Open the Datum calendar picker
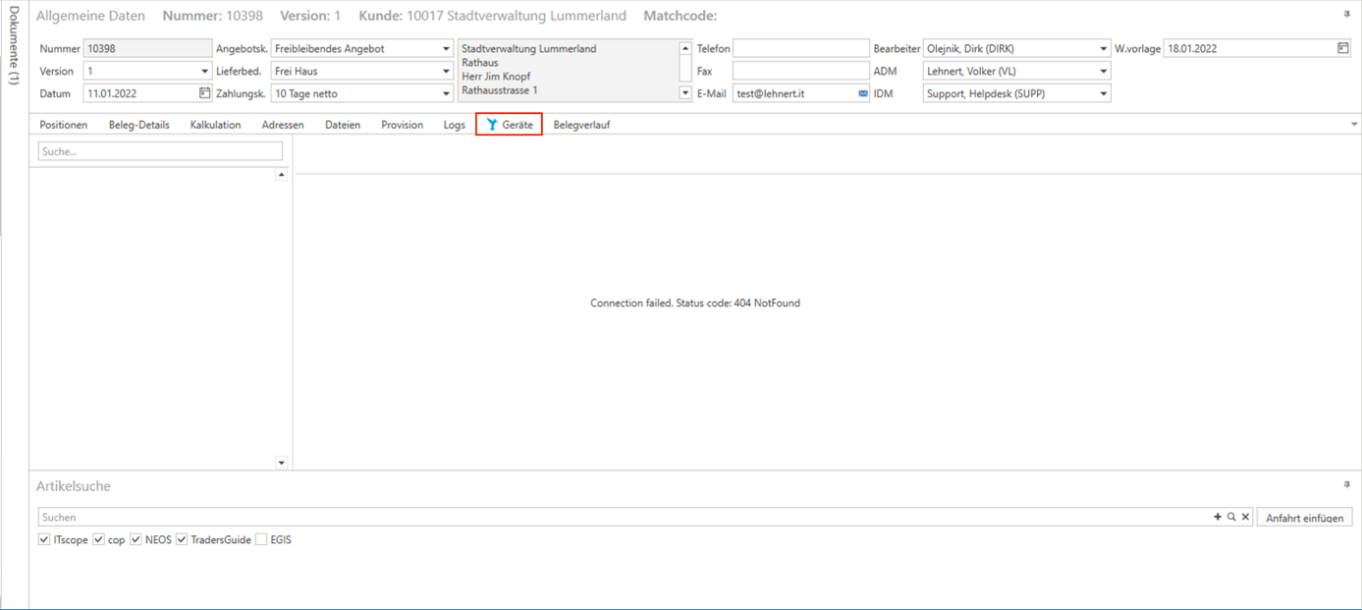Image resolution: width=1362 pixels, height=610 pixels. (205, 93)
